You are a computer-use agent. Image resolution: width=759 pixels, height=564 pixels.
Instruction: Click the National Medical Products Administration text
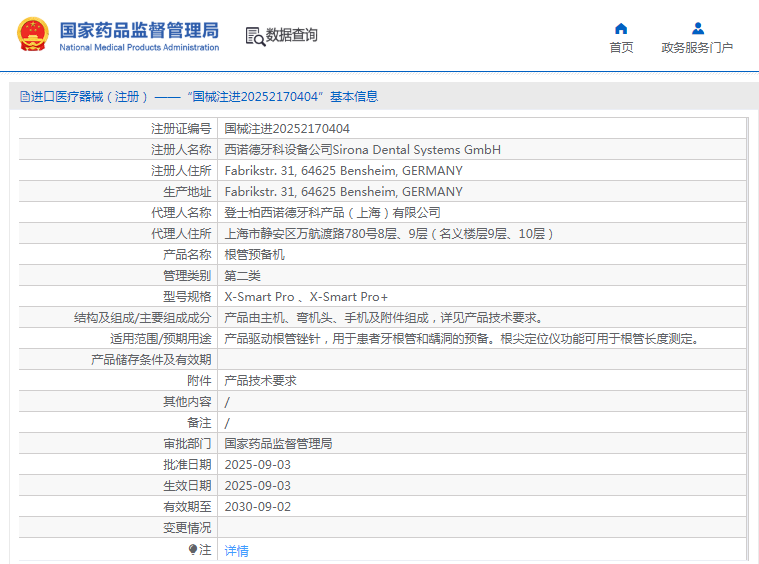[x=139, y=47]
